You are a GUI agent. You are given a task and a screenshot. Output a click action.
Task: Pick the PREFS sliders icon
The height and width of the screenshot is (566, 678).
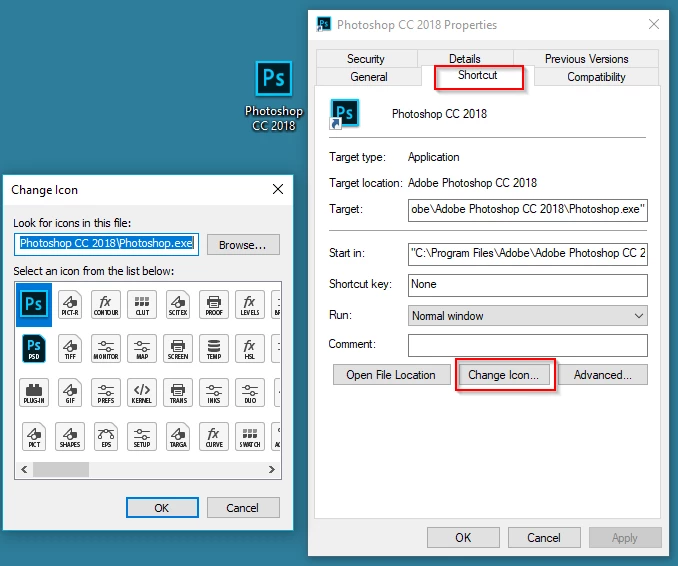pyautogui.click(x=106, y=393)
